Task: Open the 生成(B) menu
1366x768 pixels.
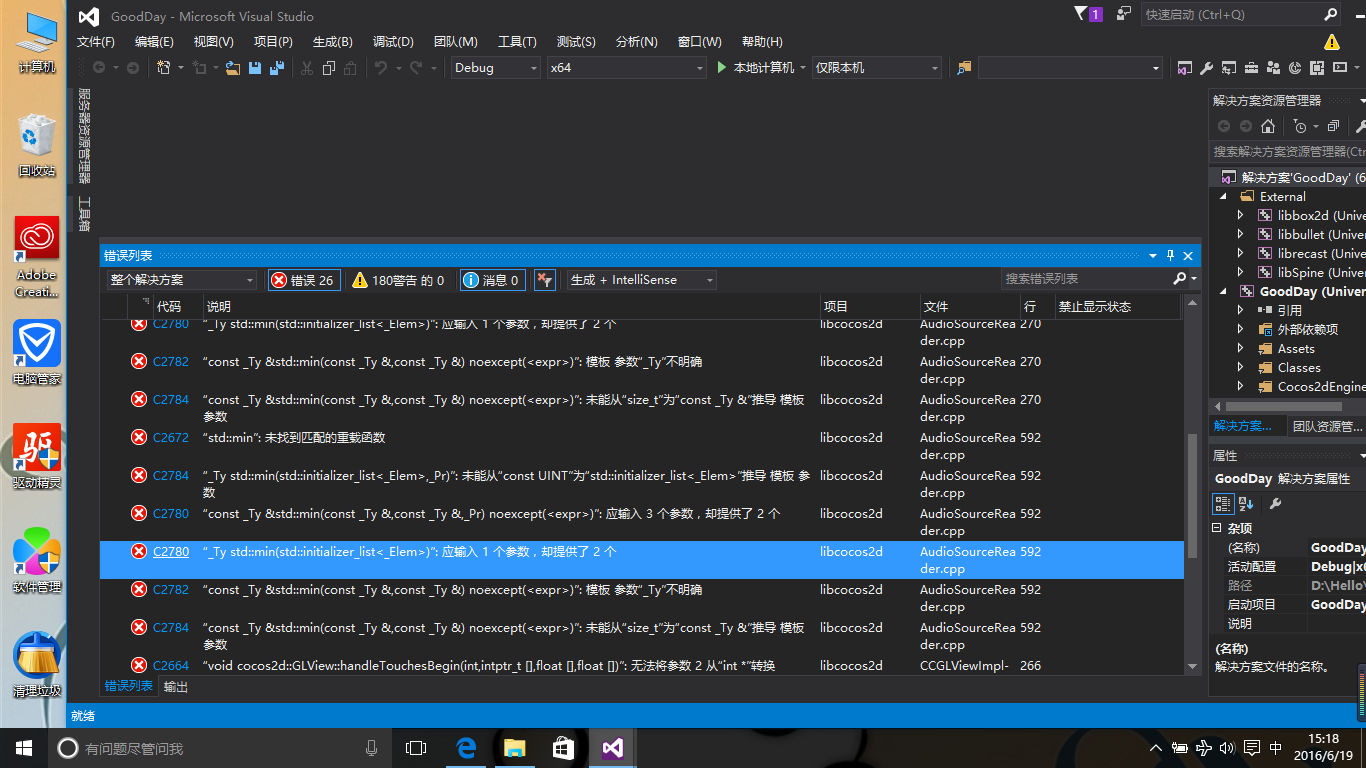Action: (x=333, y=42)
